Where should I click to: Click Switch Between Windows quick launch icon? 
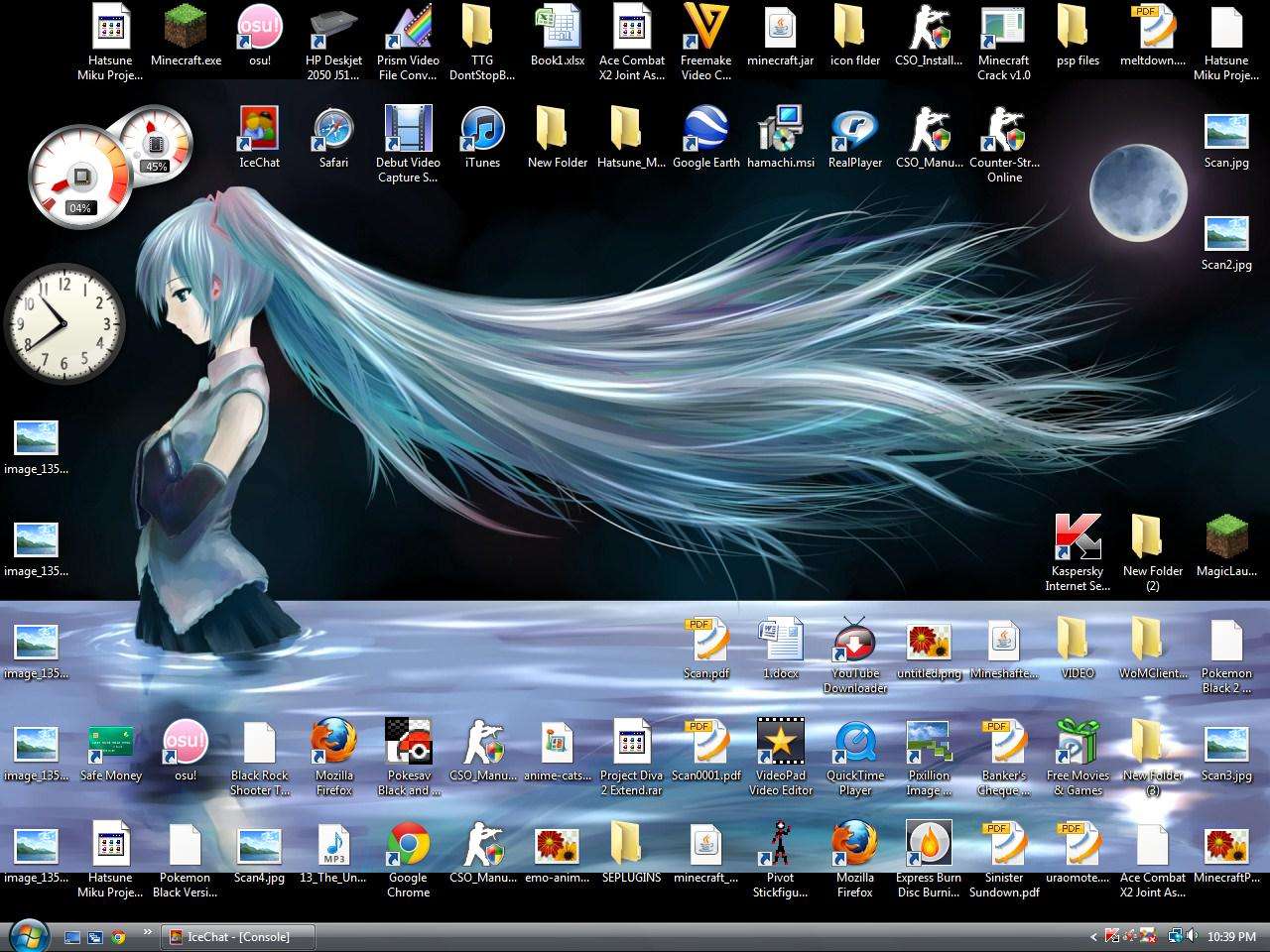(x=95, y=936)
